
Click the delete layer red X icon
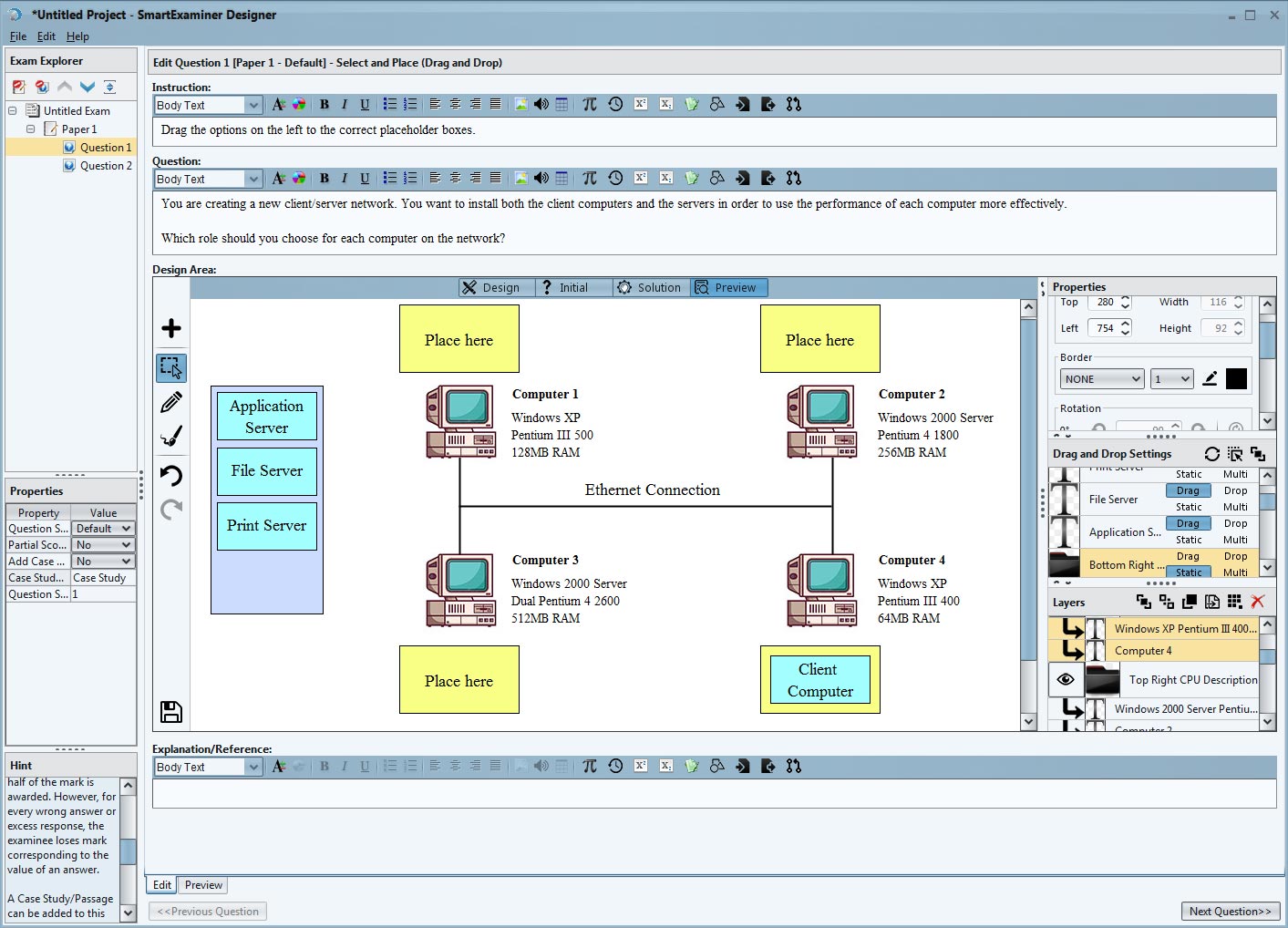point(1258,602)
